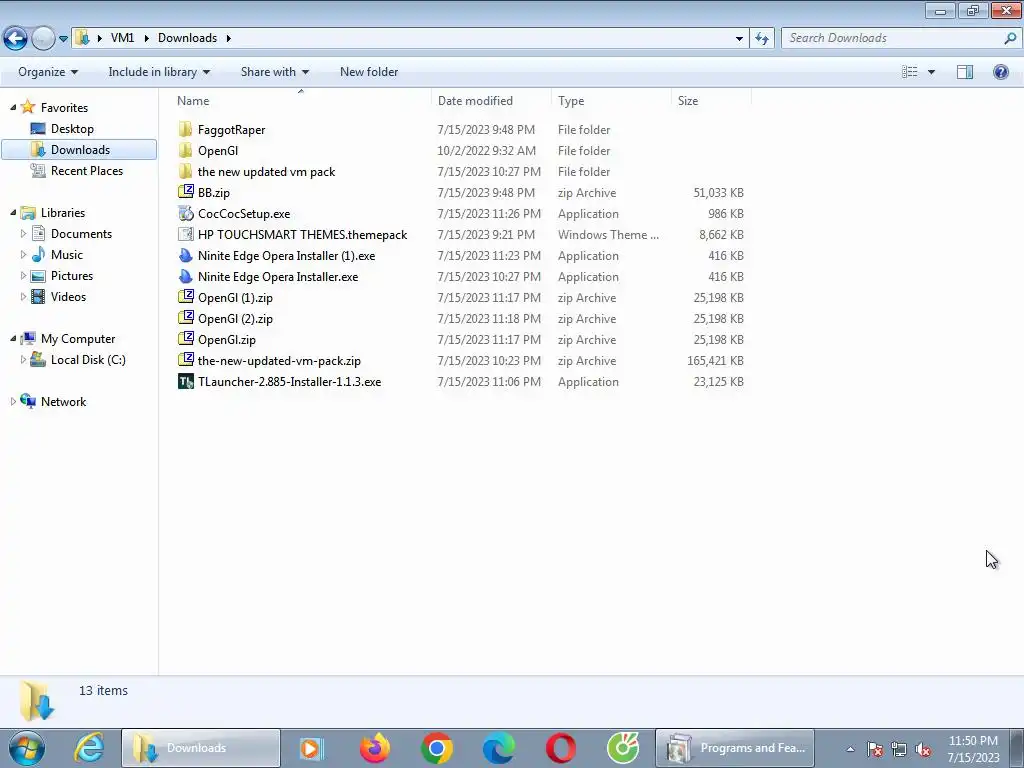Collapse the Libraries group

pos(13,212)
